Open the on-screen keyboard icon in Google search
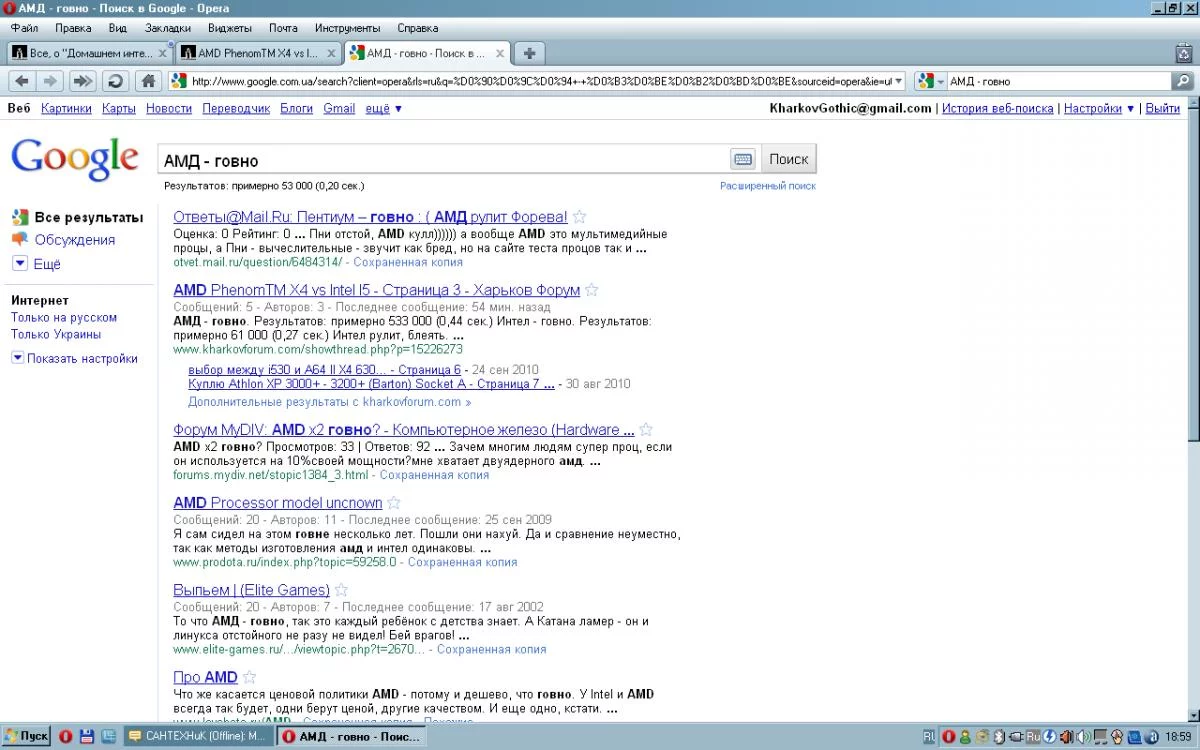Viewport: 1200px width, 750px height. point(742,159)
